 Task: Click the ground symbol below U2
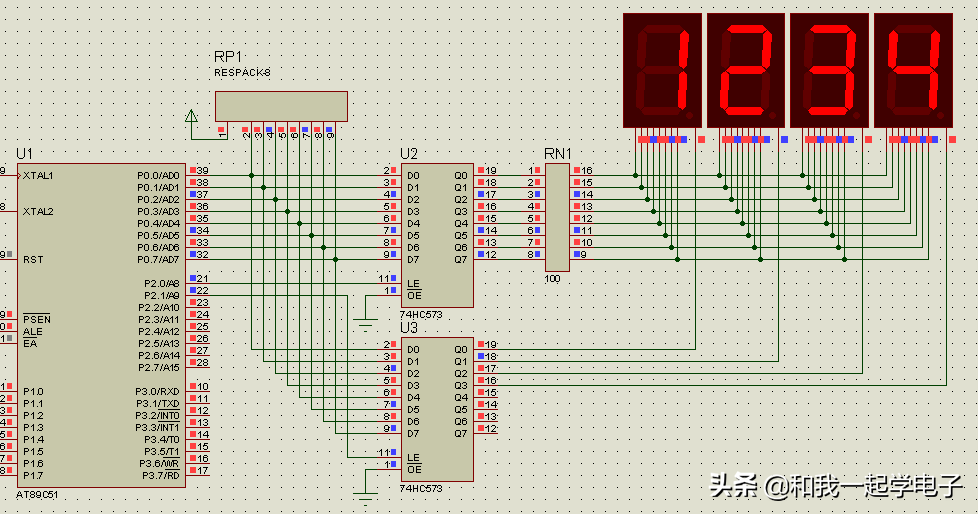tap(366, 325)
